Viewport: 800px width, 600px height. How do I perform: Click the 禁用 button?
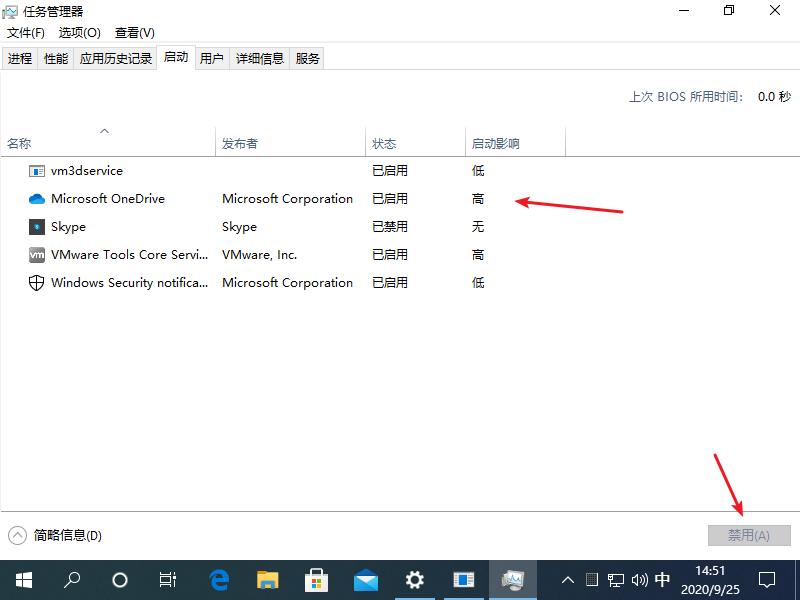749,535
